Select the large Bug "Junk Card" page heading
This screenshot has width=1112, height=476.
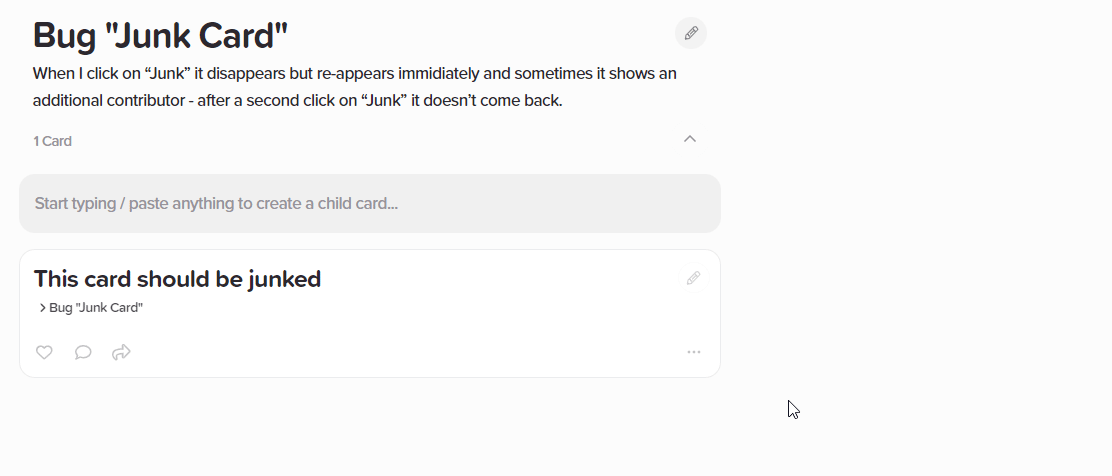[160, 35]
